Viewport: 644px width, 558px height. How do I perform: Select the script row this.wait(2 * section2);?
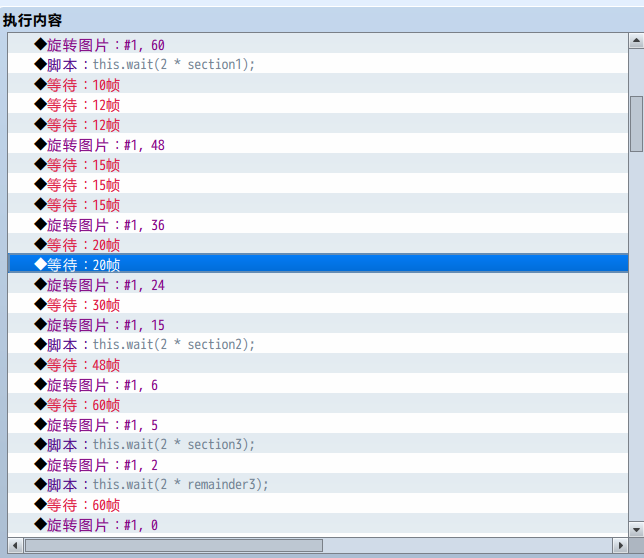pos(318,344)
